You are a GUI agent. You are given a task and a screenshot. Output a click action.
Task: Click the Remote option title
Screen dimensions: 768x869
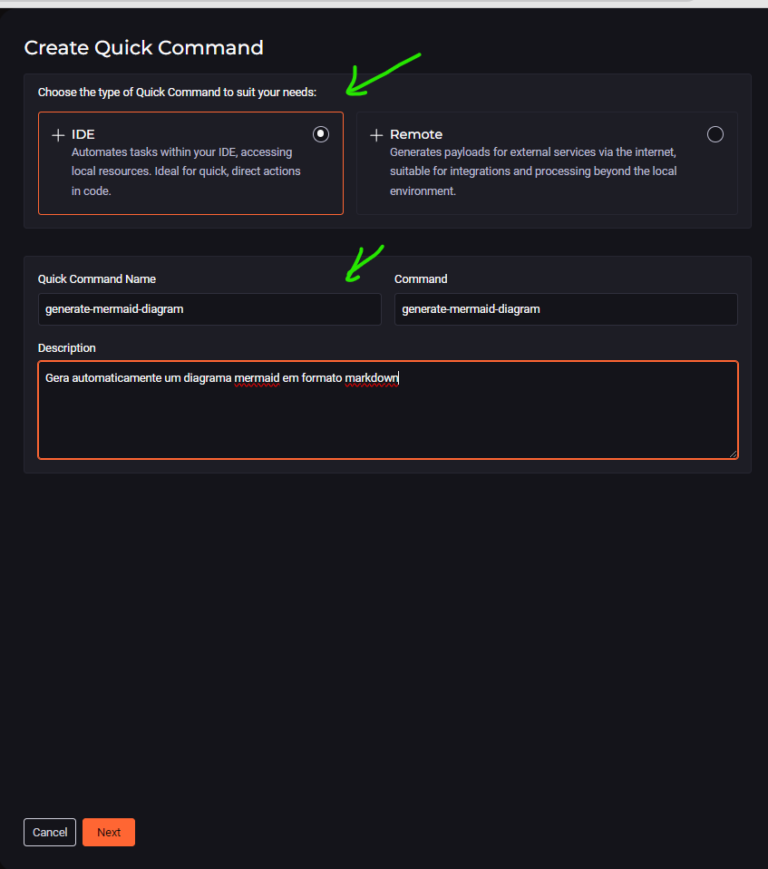click(416, 134)
